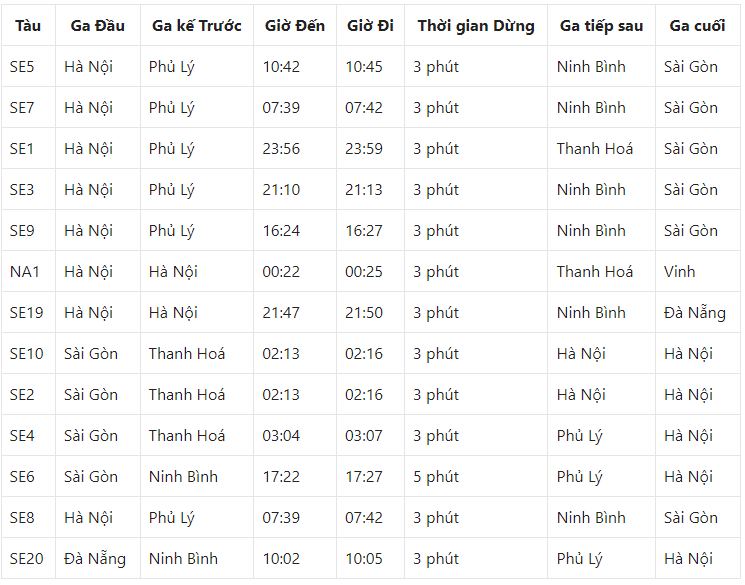The image size is (745, 585).
Task: Click the Tàu column header
Action: (28, 26)
